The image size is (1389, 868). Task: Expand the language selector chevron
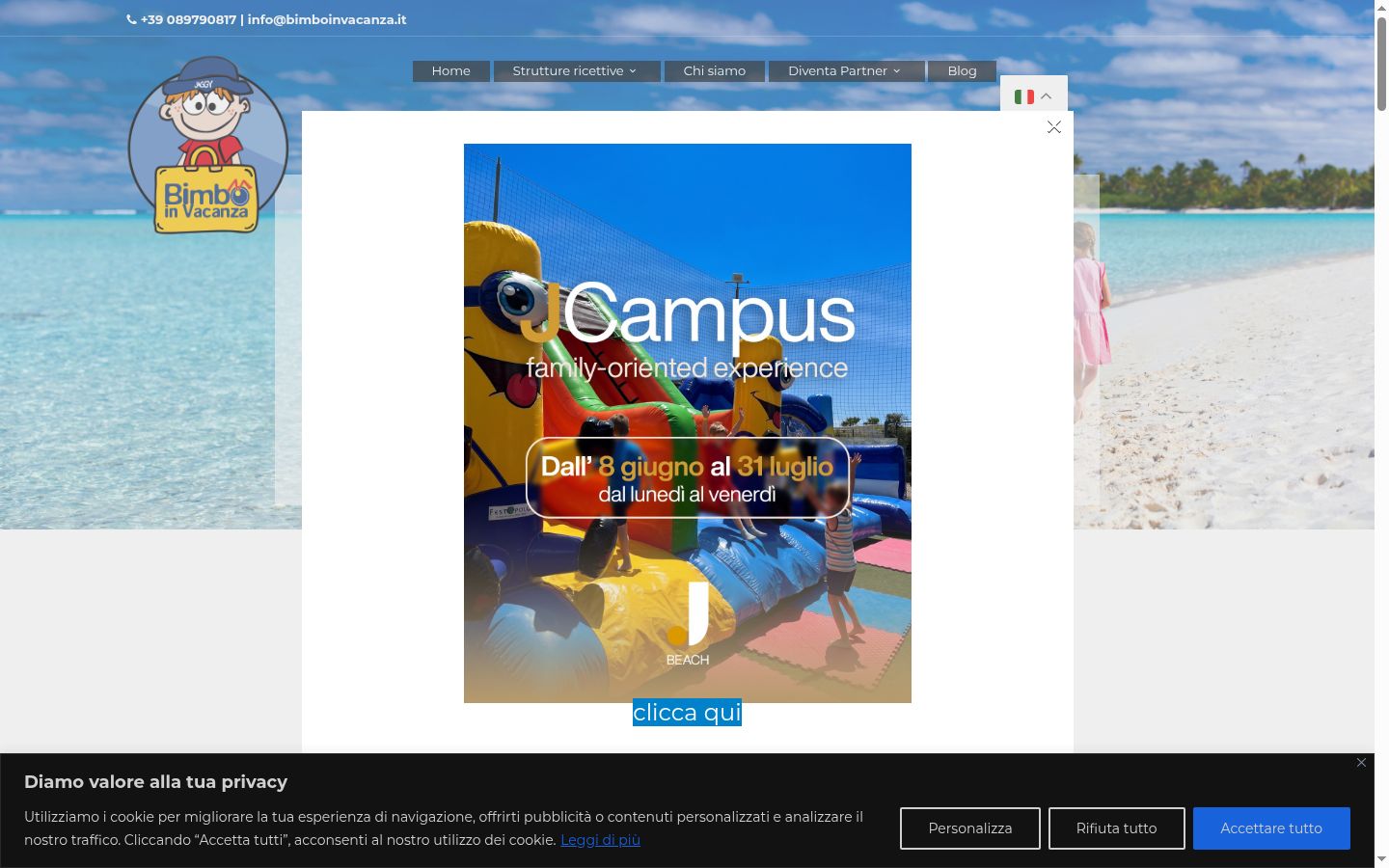pos(1046,96)
